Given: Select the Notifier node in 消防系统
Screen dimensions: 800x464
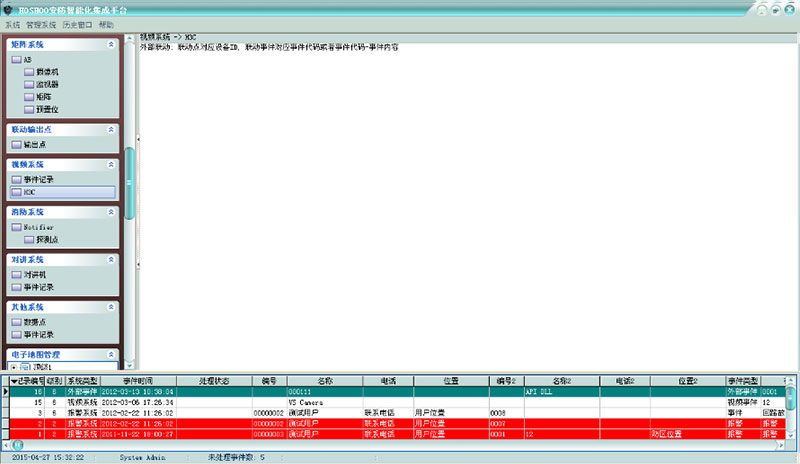Looking at the screenshot, I should click(x=37, y=227).
